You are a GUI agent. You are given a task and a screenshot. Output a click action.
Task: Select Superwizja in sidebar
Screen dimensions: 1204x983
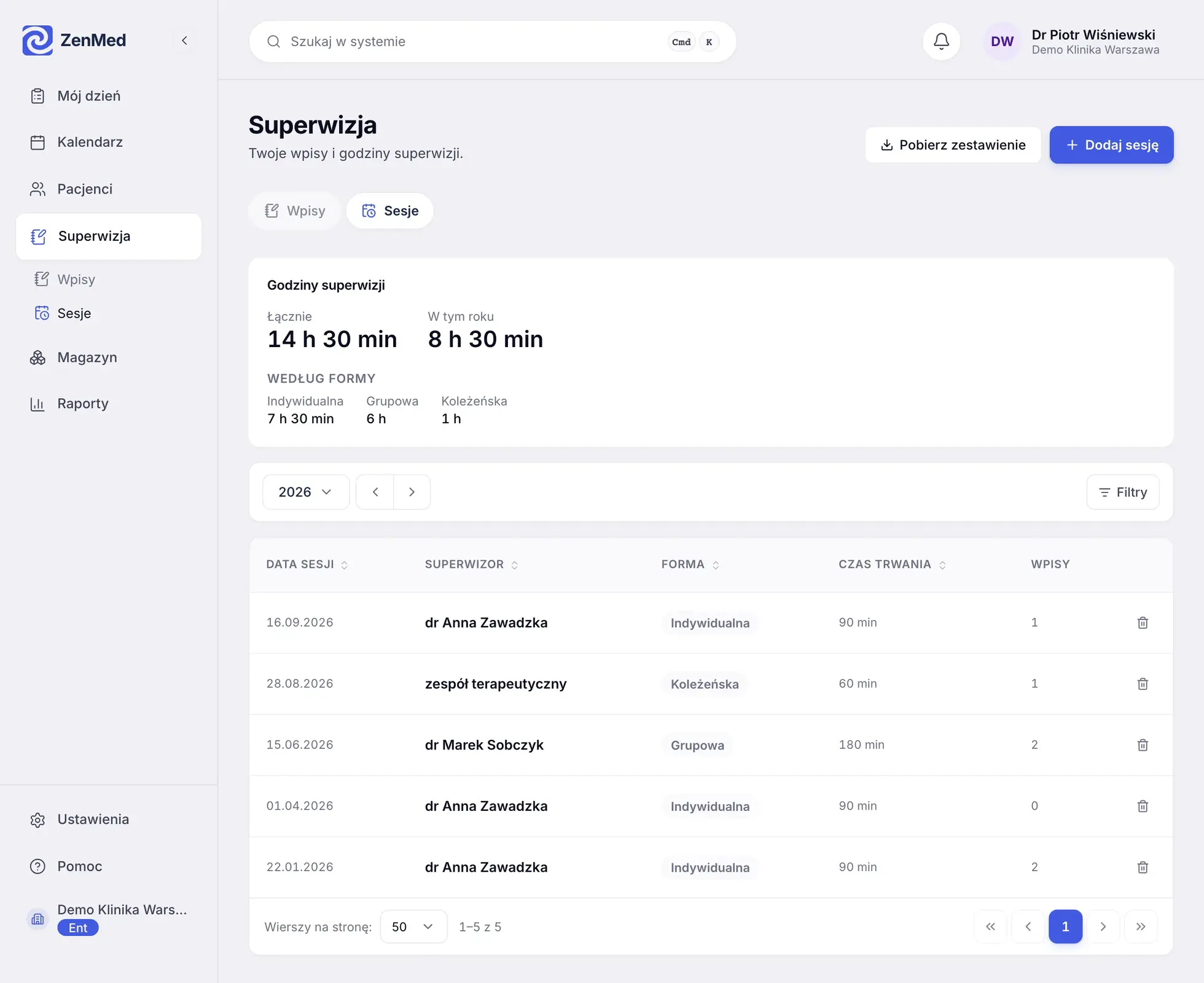click(109, 236)
